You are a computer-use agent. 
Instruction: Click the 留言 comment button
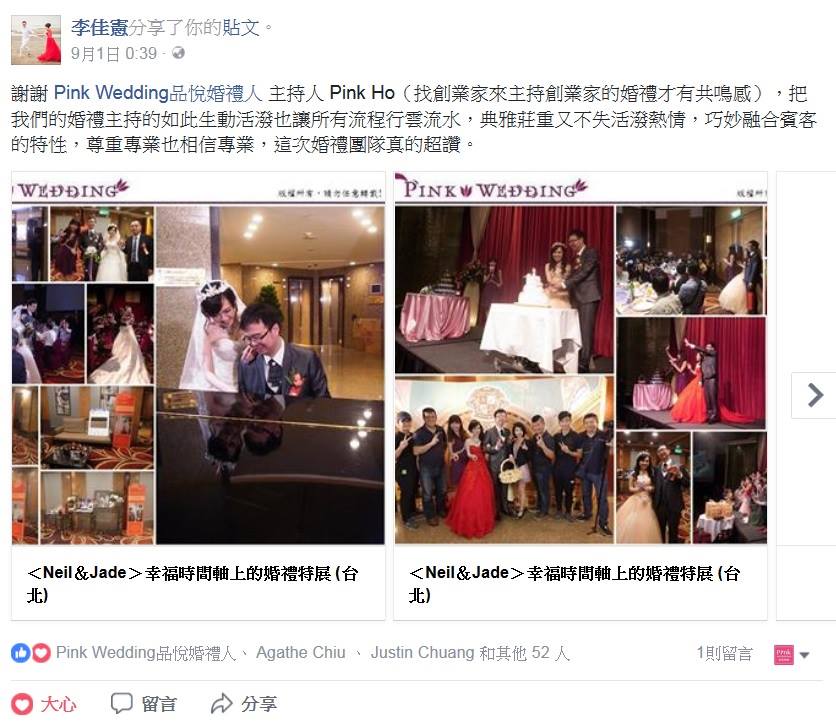pyautogui.click(x=144, y=704)
